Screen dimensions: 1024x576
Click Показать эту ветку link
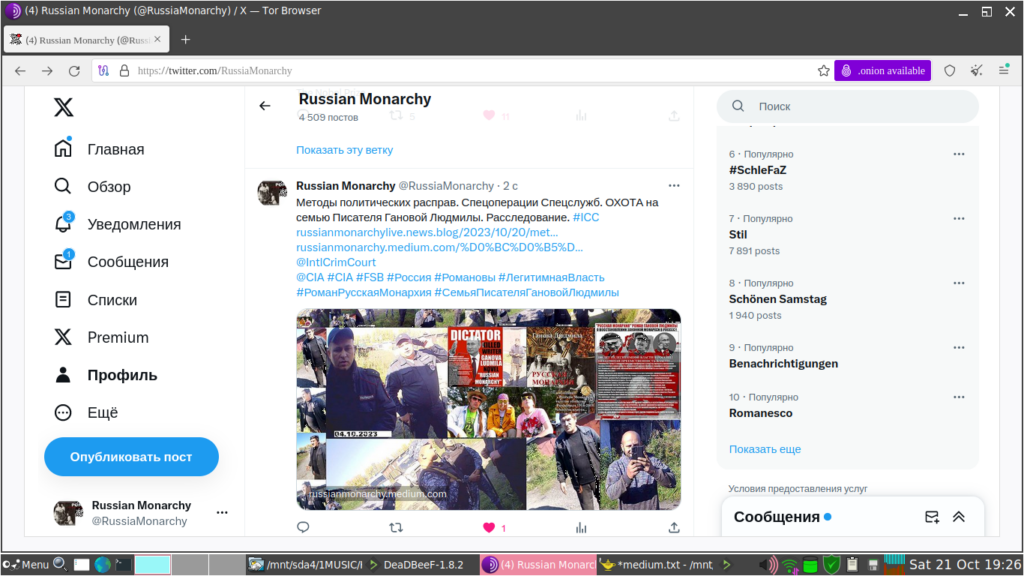345,150
